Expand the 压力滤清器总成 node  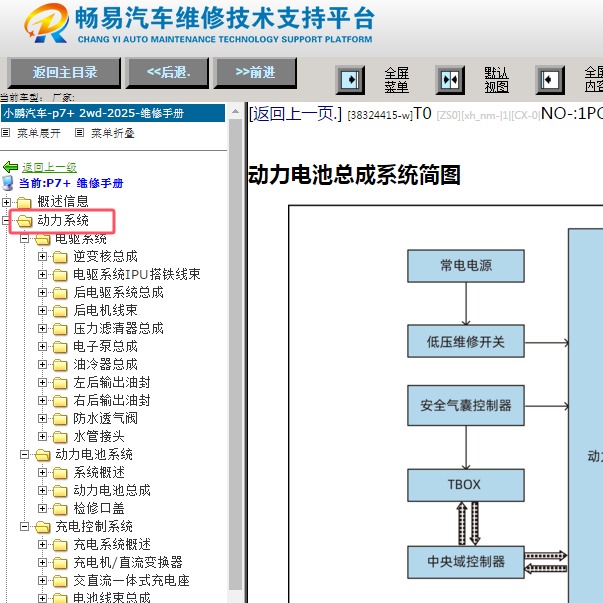pos(43,328)
